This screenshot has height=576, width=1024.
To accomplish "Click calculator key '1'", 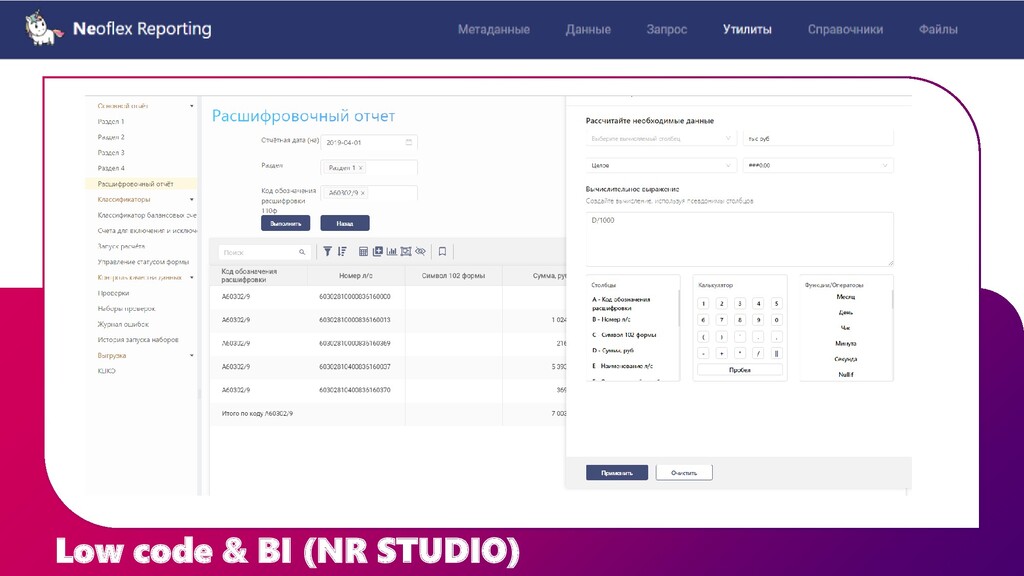I will click(x=703, y=304).
